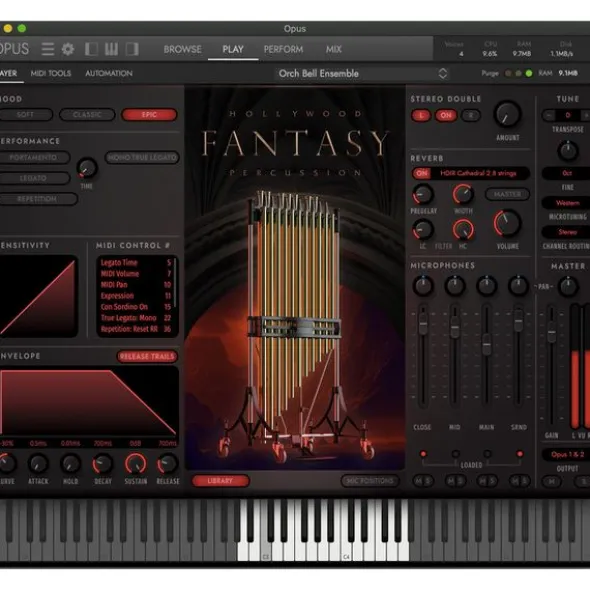Select Stereo Double L channel
590x591 pixels.
[421, 115]
